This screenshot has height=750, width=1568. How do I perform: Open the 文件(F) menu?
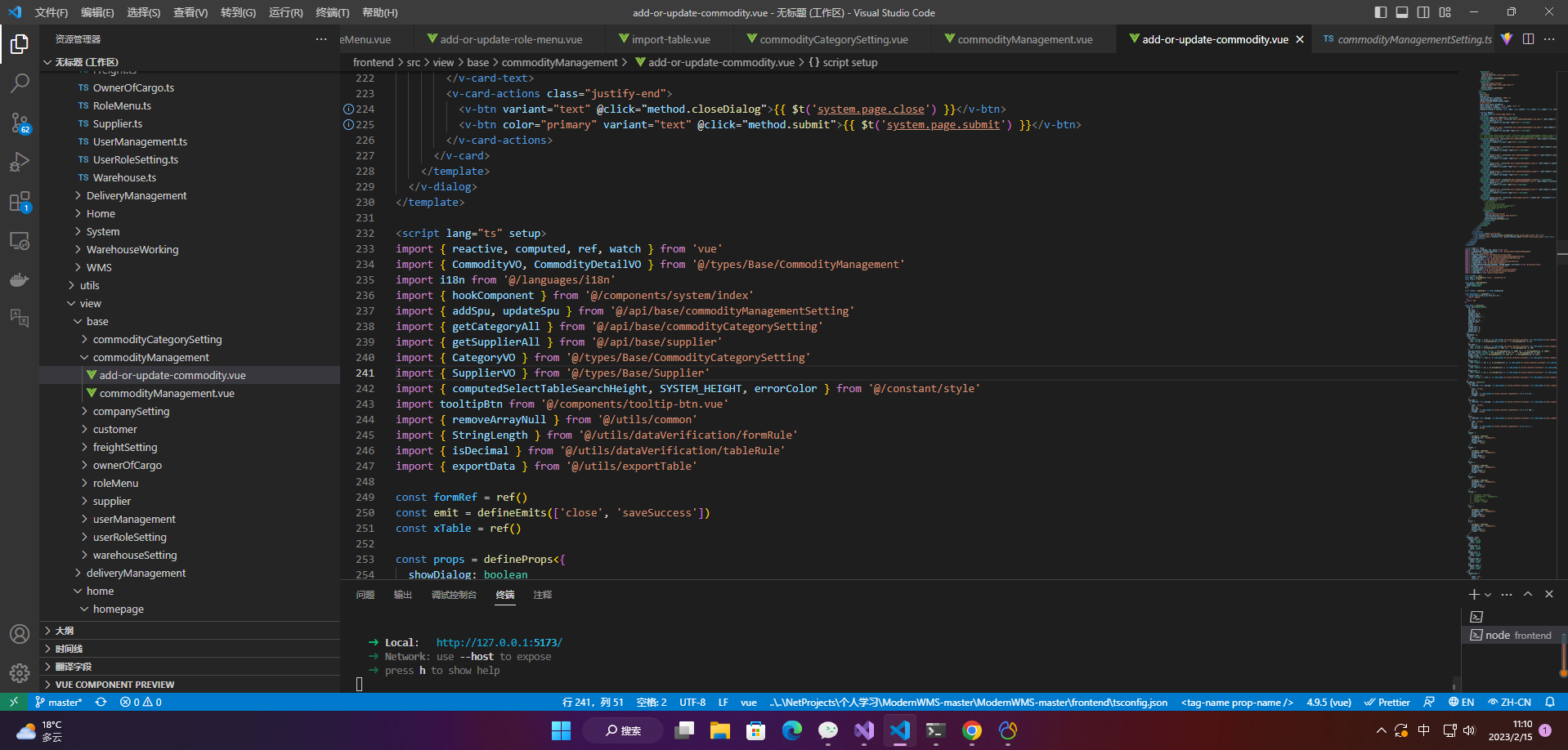pyautogui.click(x=52, y=12)
